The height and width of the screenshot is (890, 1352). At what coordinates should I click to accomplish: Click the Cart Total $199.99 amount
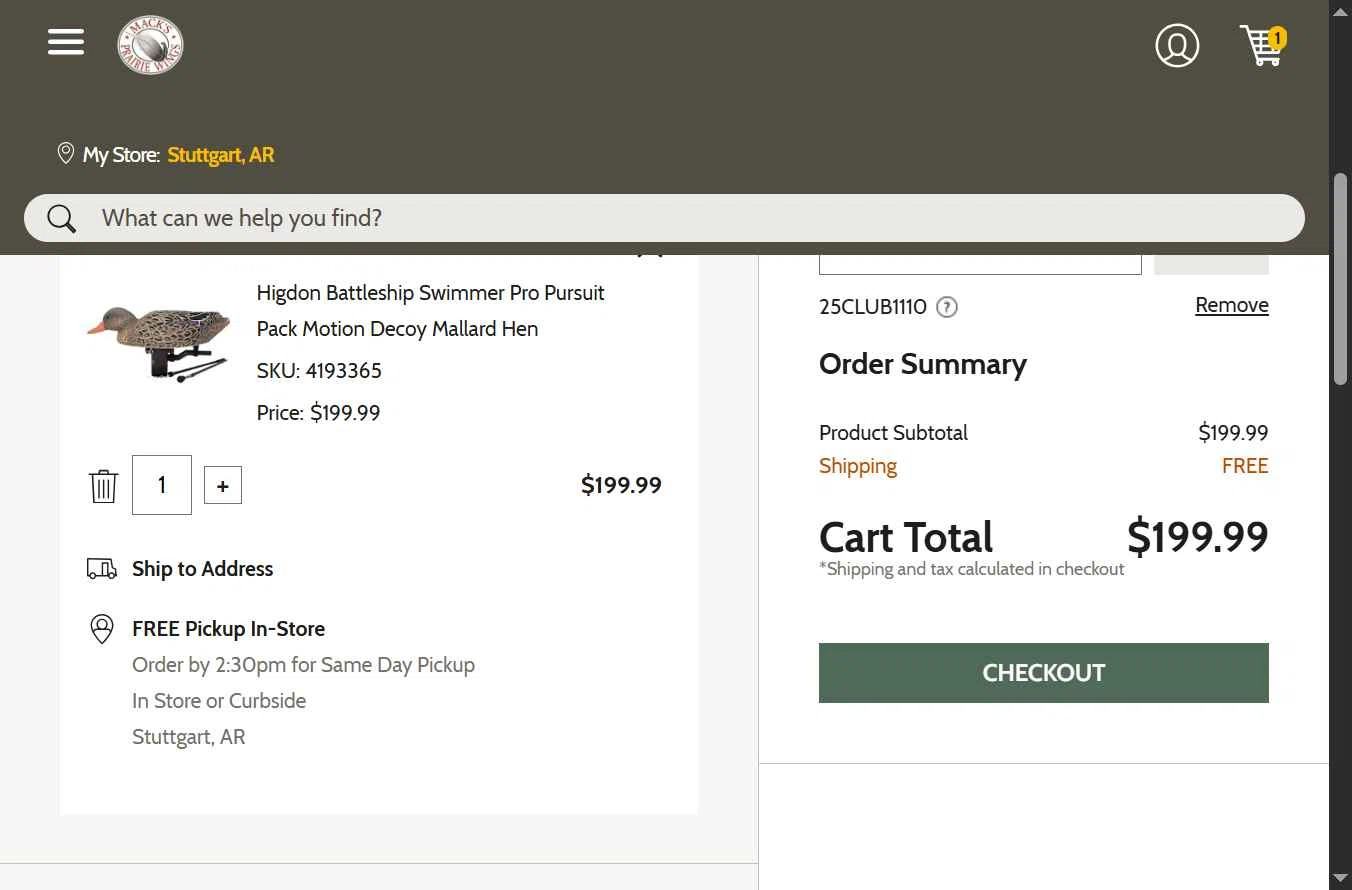click(x=1197, y=537)
